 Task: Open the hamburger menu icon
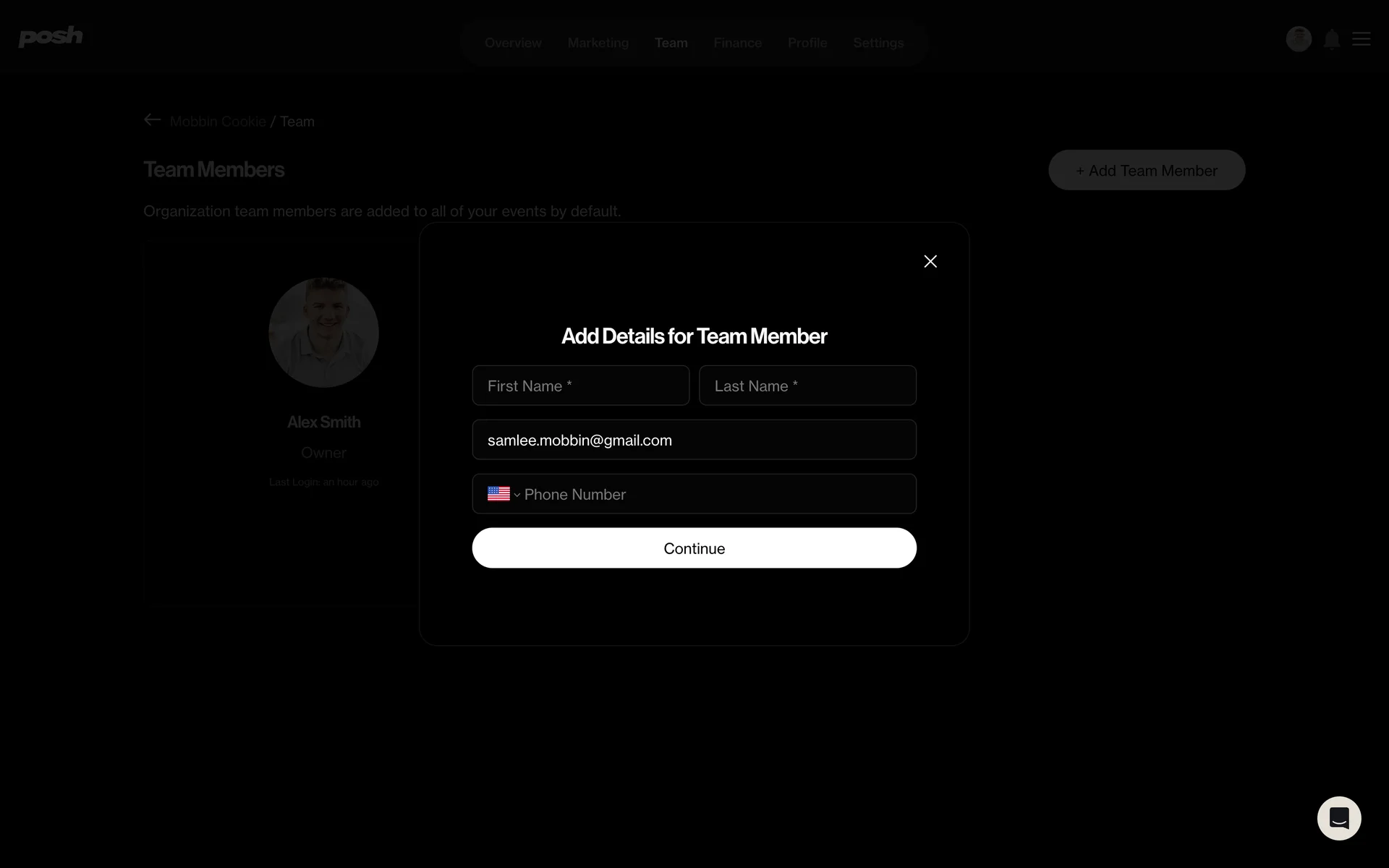pyautogui.click(x=1362, y=39)
